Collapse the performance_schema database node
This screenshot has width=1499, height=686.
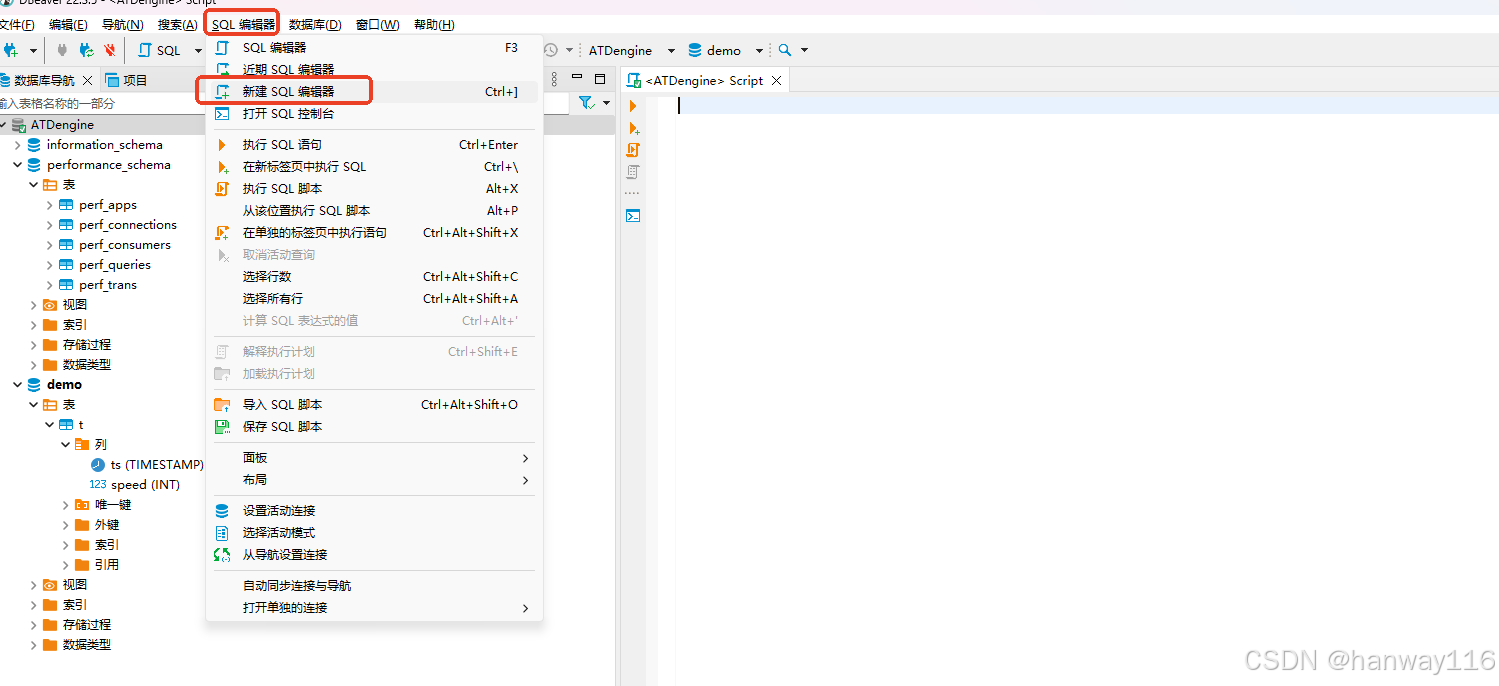[18, 165]
